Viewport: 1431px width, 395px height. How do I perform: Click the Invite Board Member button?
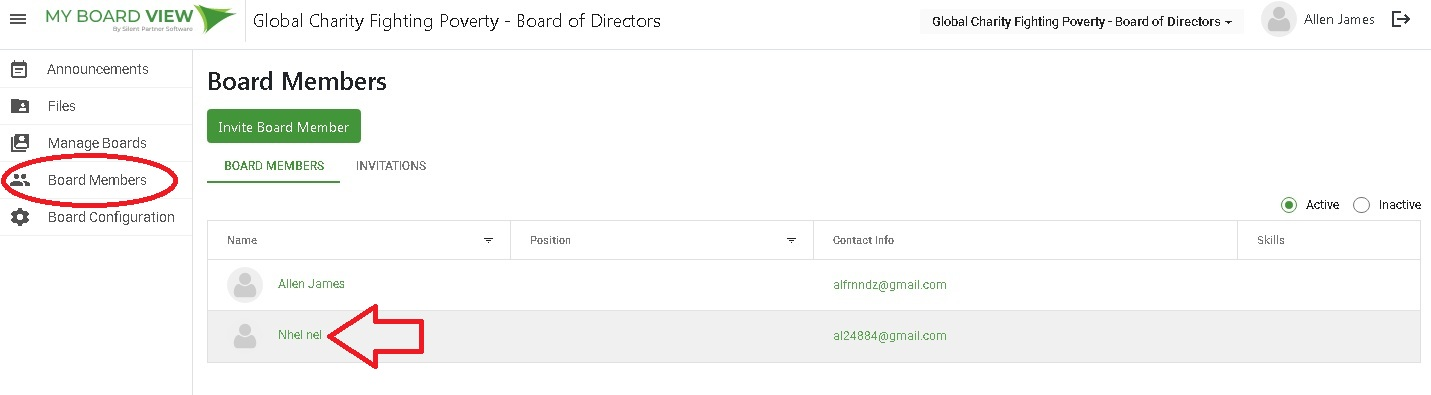click(284, 127)
